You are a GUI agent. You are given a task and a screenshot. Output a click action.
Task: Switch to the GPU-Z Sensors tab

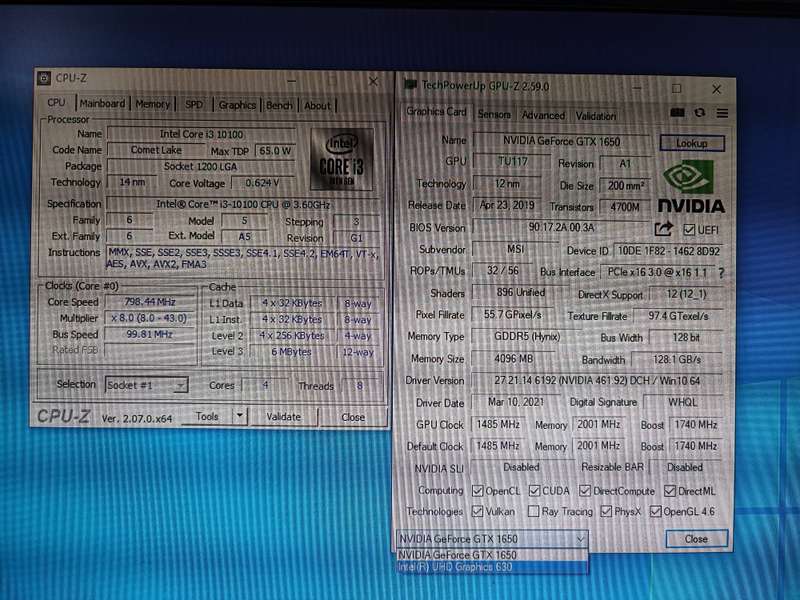pyautogui.click(x=494, y=114)
